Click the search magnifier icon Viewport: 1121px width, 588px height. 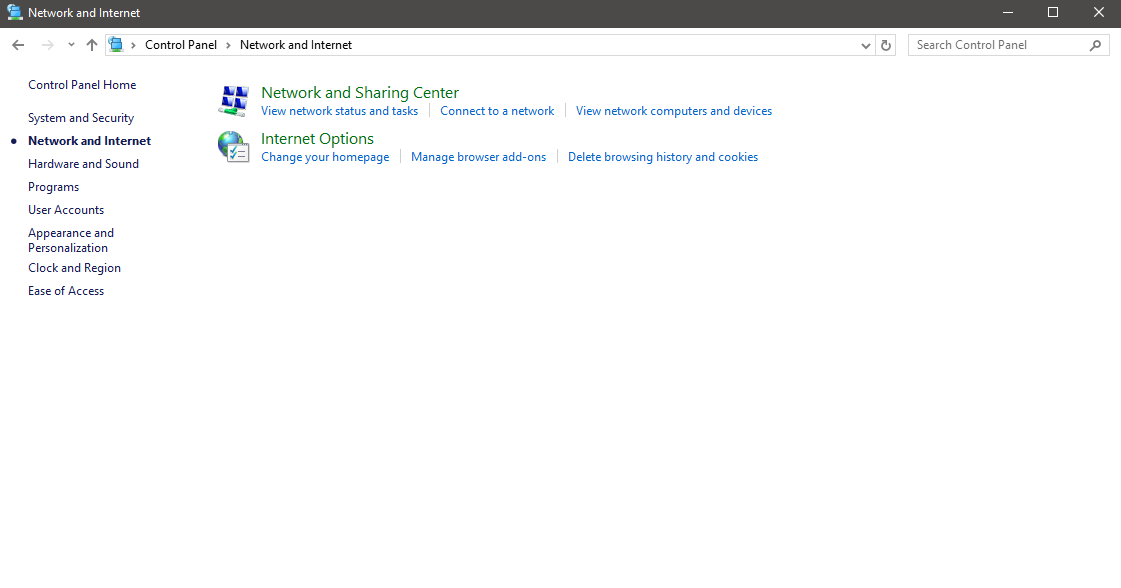[x=1095, y=45]
